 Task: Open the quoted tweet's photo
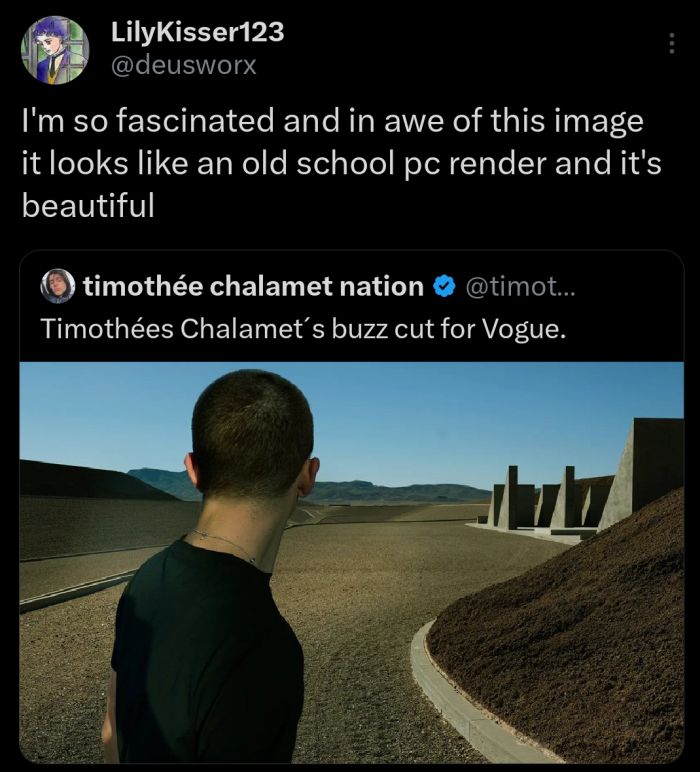pyautogui.click(x=351, y=562)
